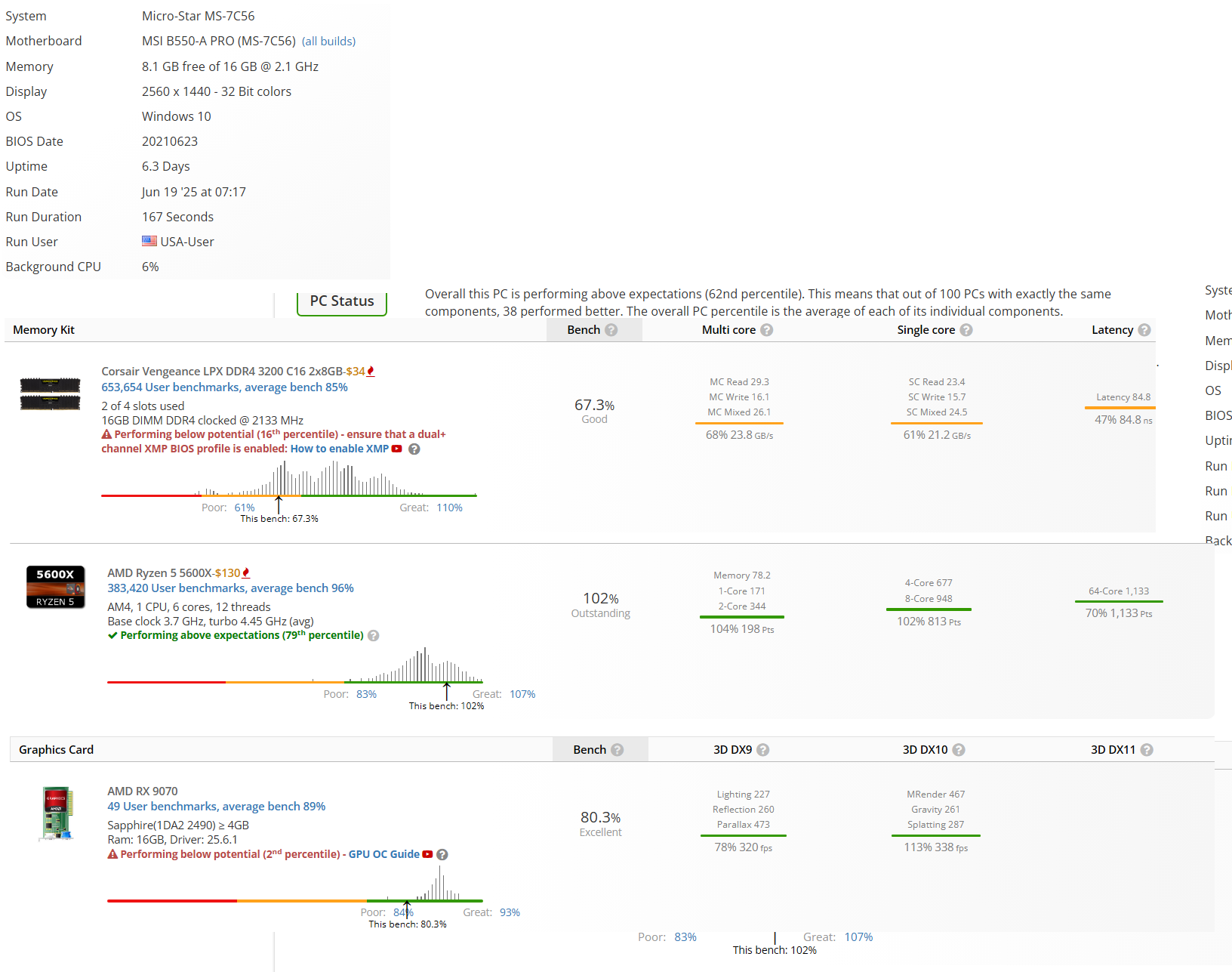Click the Graphics Card column header
1232x972 pixels.
57,750
